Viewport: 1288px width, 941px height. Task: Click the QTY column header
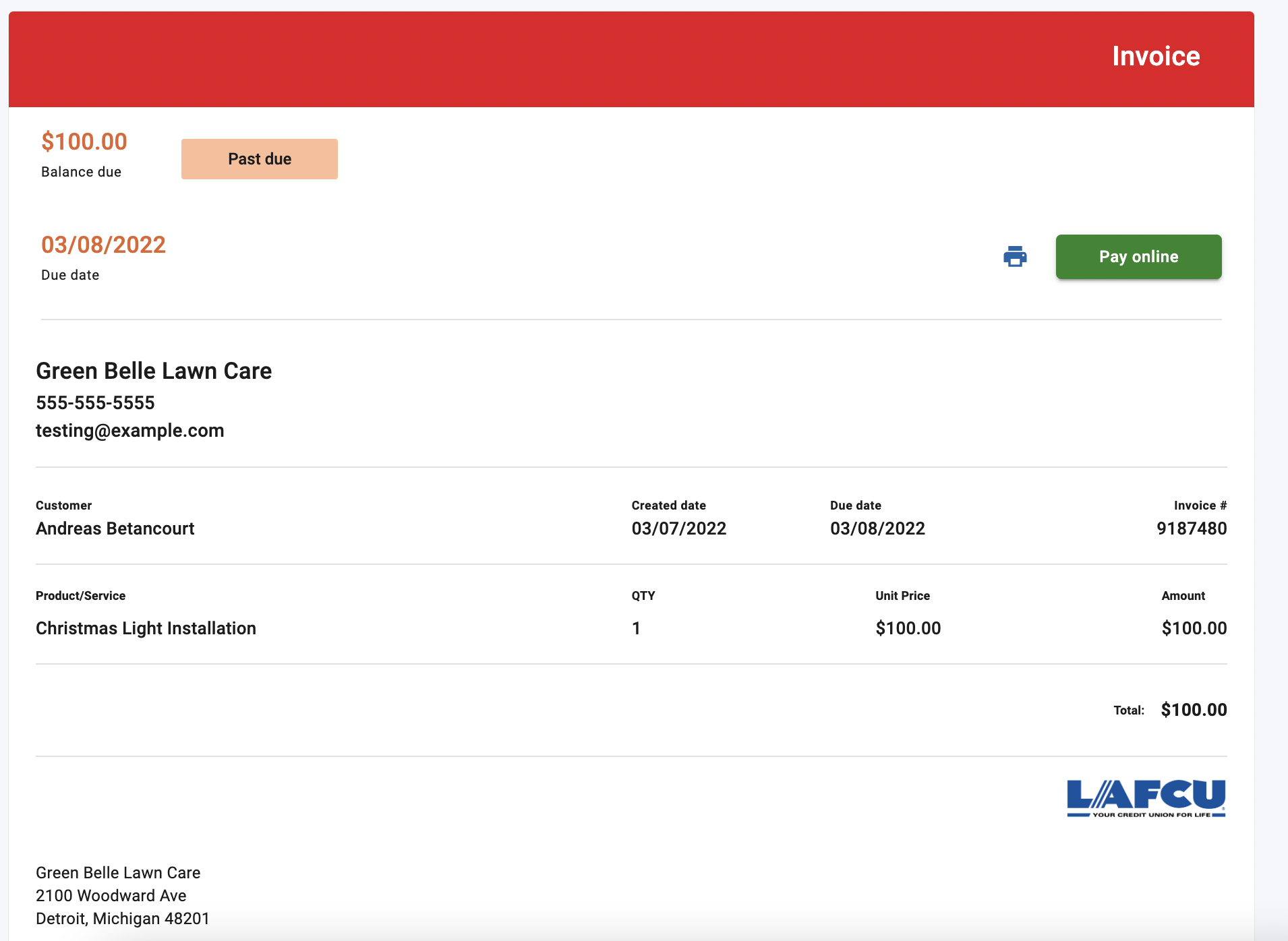pos(643,596)
